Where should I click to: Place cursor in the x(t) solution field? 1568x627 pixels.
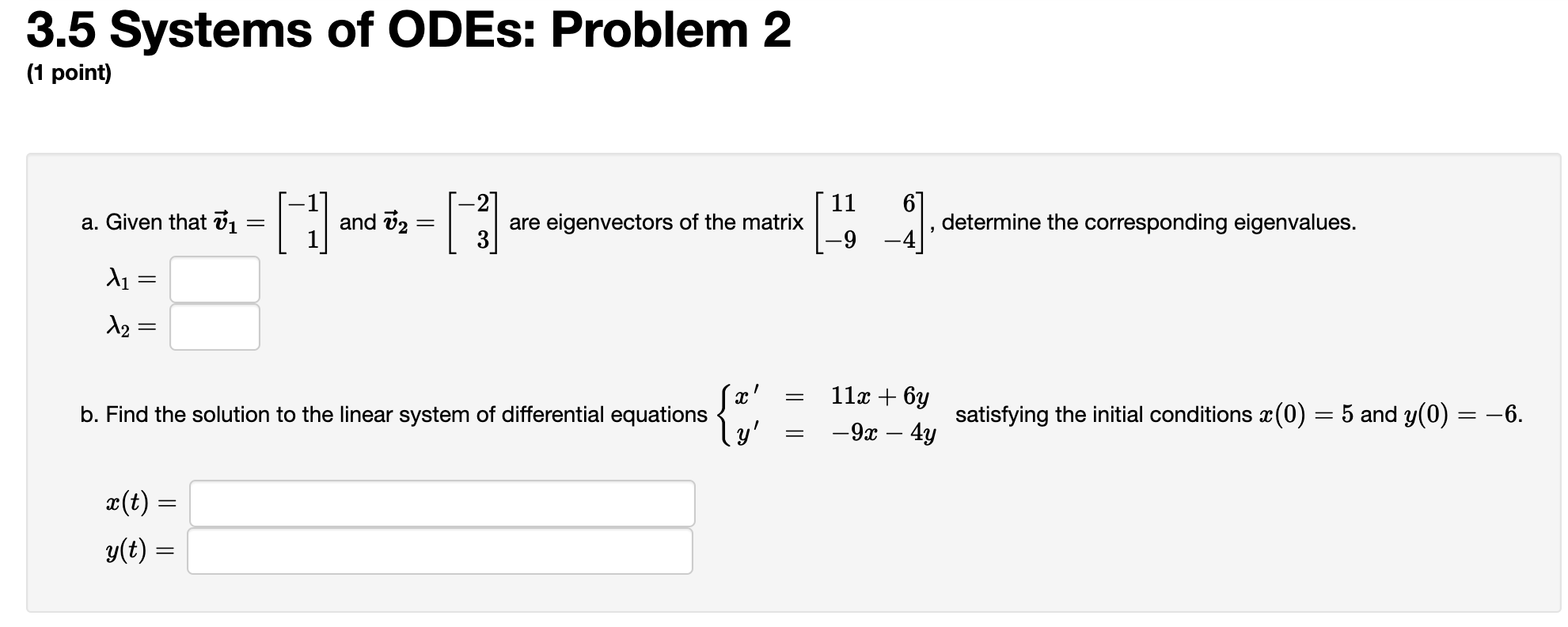(440, 502)
